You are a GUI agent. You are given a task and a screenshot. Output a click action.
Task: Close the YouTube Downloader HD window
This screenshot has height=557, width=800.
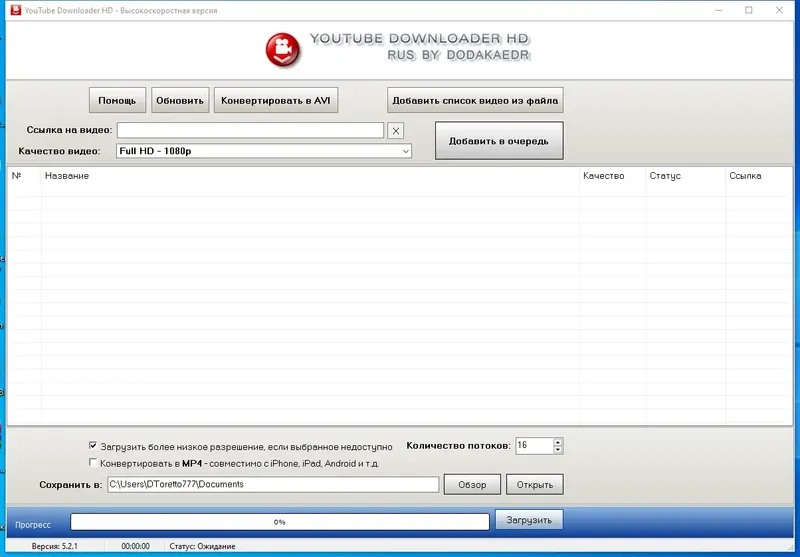779,10
